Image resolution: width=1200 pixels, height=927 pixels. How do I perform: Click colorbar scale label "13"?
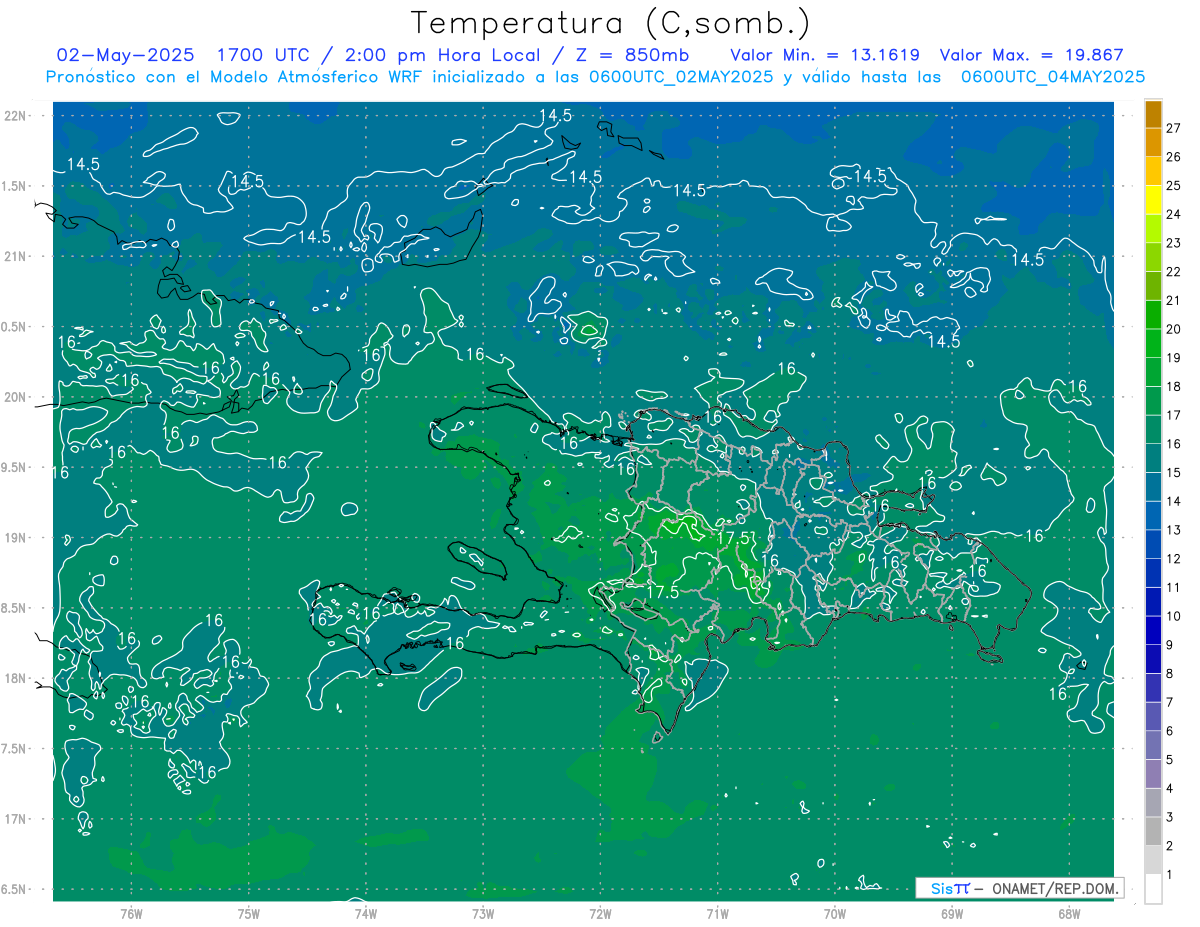pyautogui.click(x=1173, y=530)
